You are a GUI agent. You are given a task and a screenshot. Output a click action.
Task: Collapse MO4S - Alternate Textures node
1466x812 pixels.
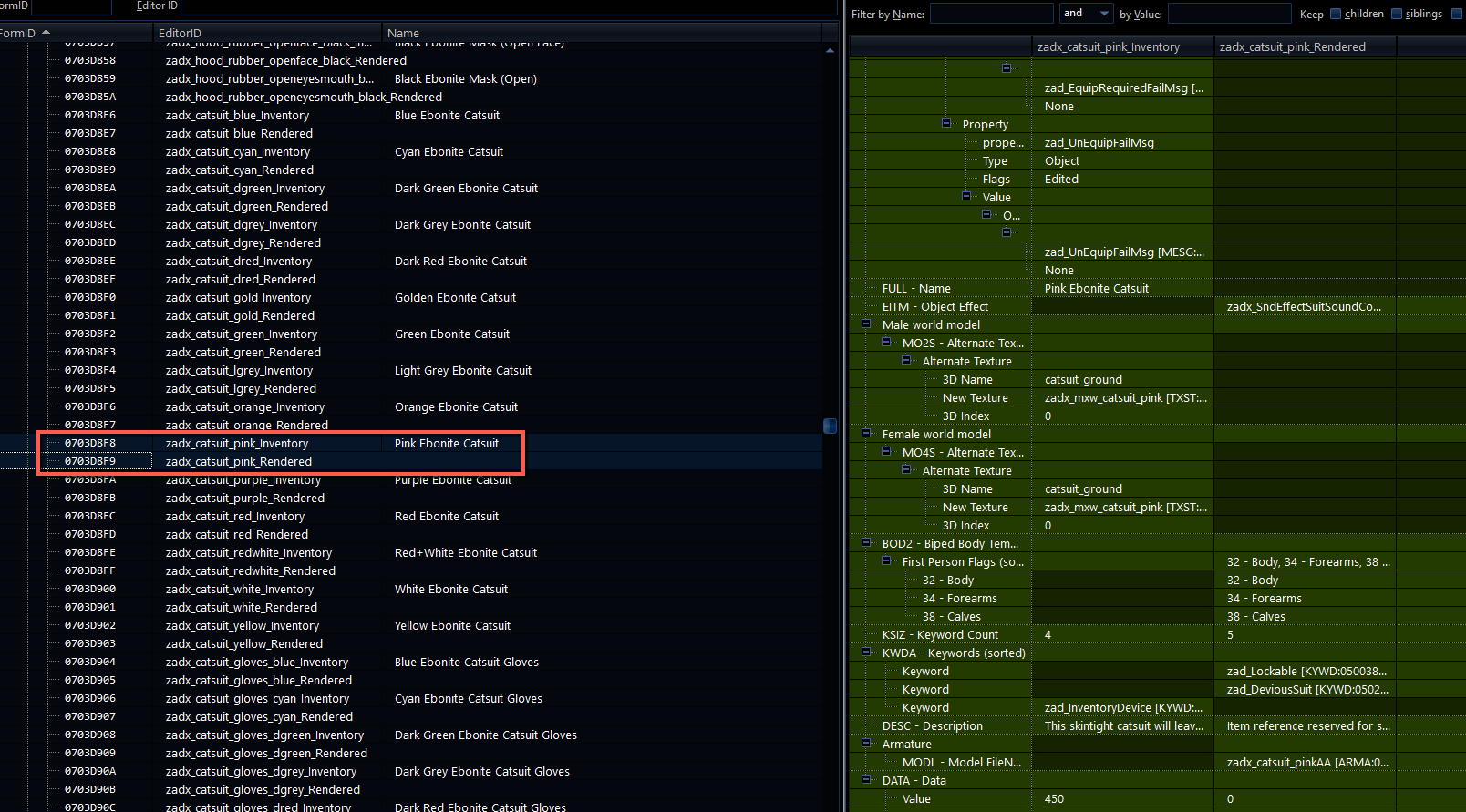tap(886, 451)
